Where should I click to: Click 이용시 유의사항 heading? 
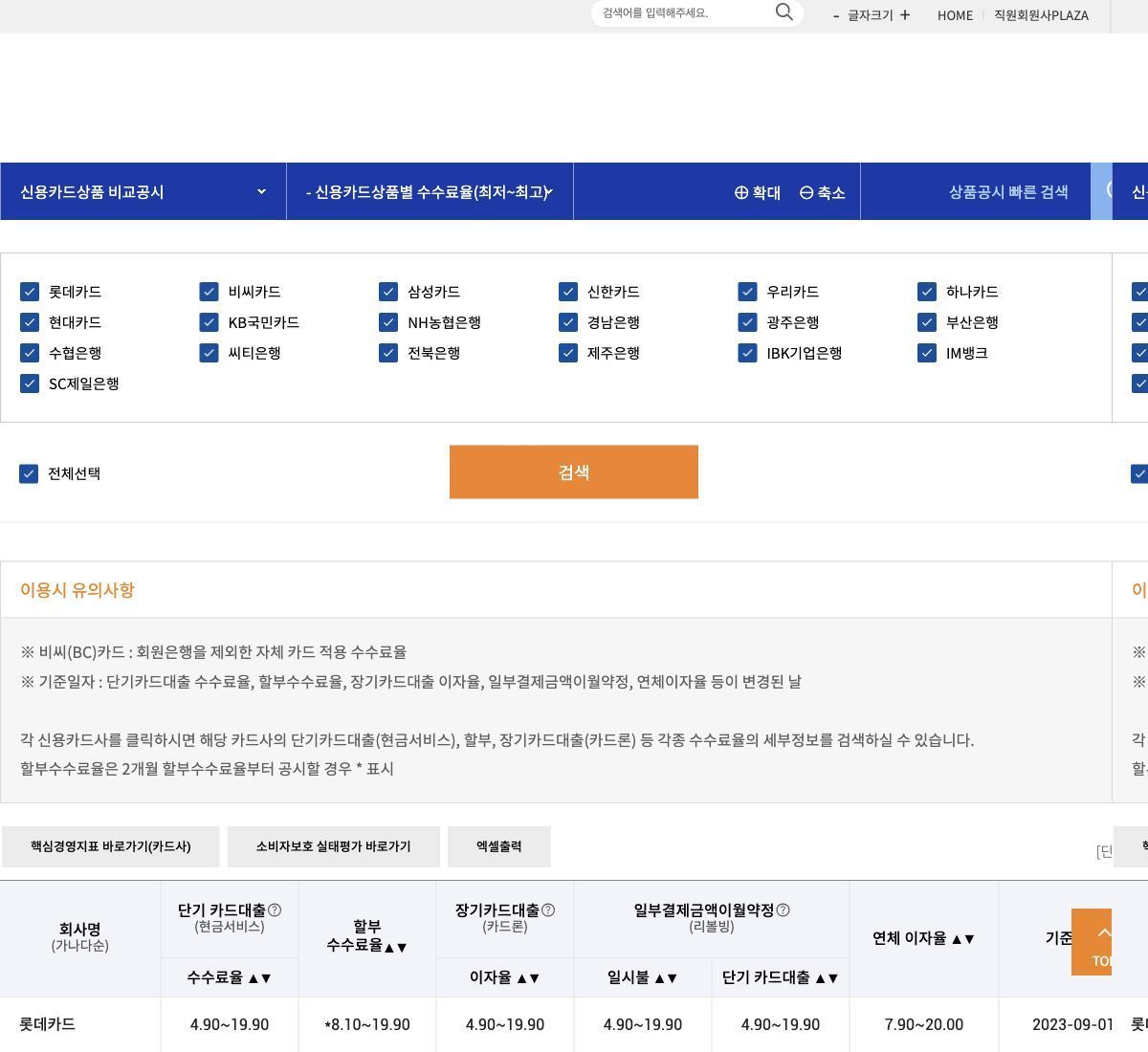coord(77,590)
